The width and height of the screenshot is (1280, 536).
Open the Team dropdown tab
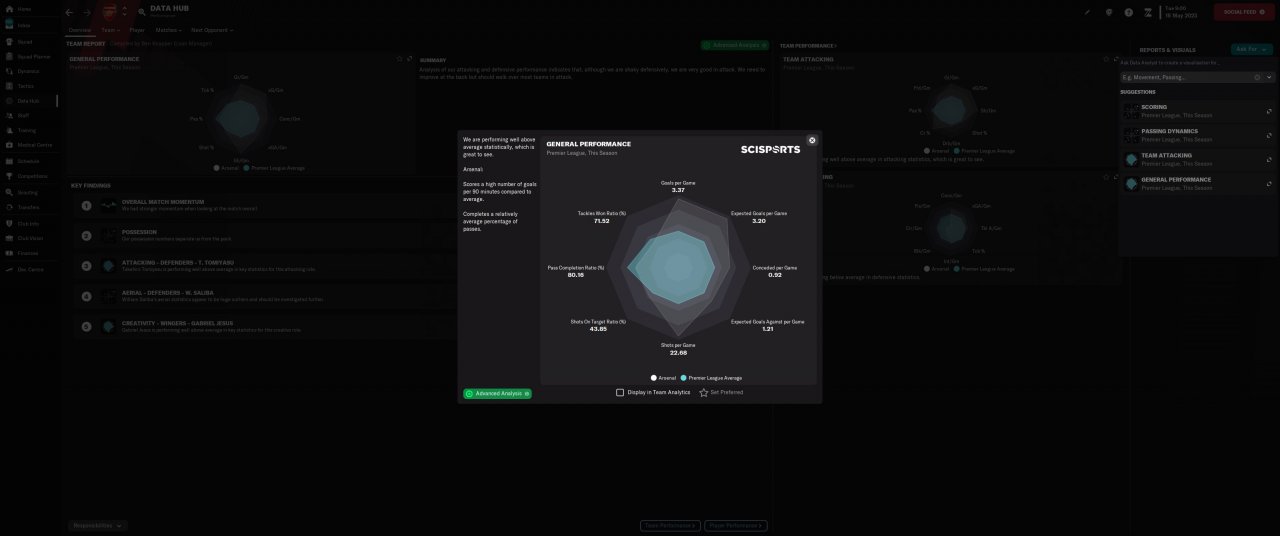110,30
